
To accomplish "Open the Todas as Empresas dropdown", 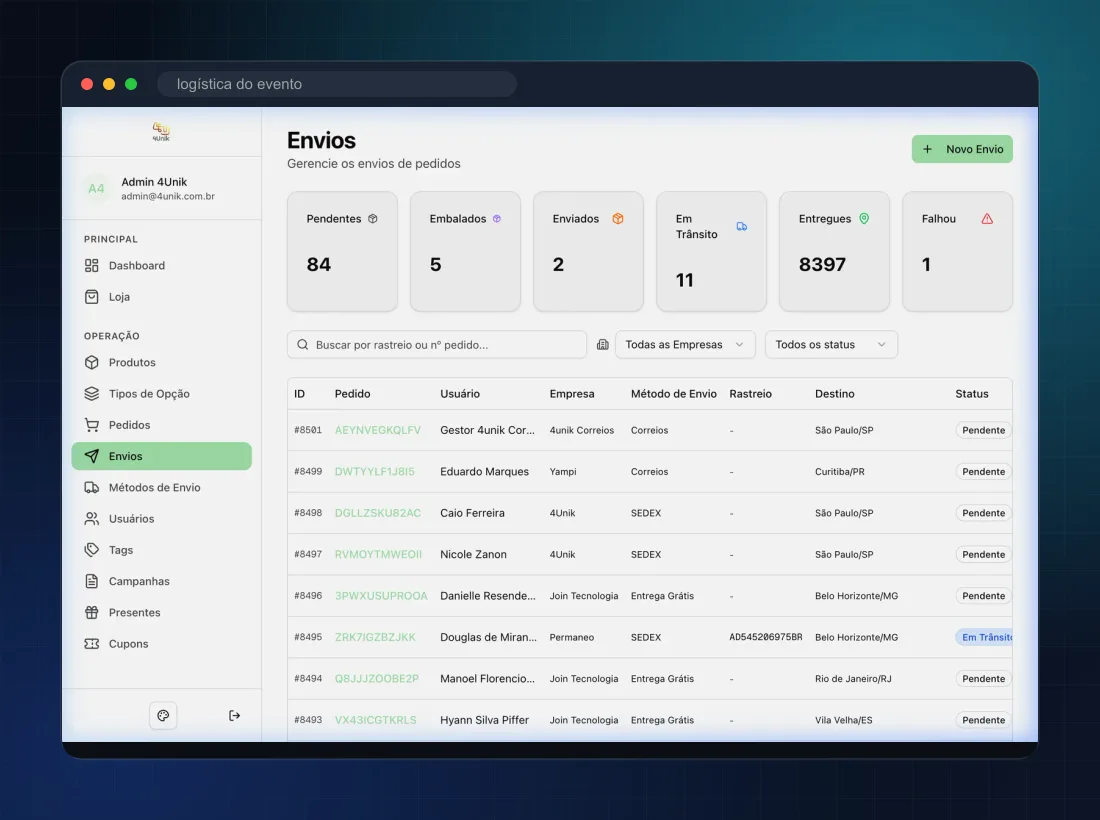I will [x=685, y=344].
